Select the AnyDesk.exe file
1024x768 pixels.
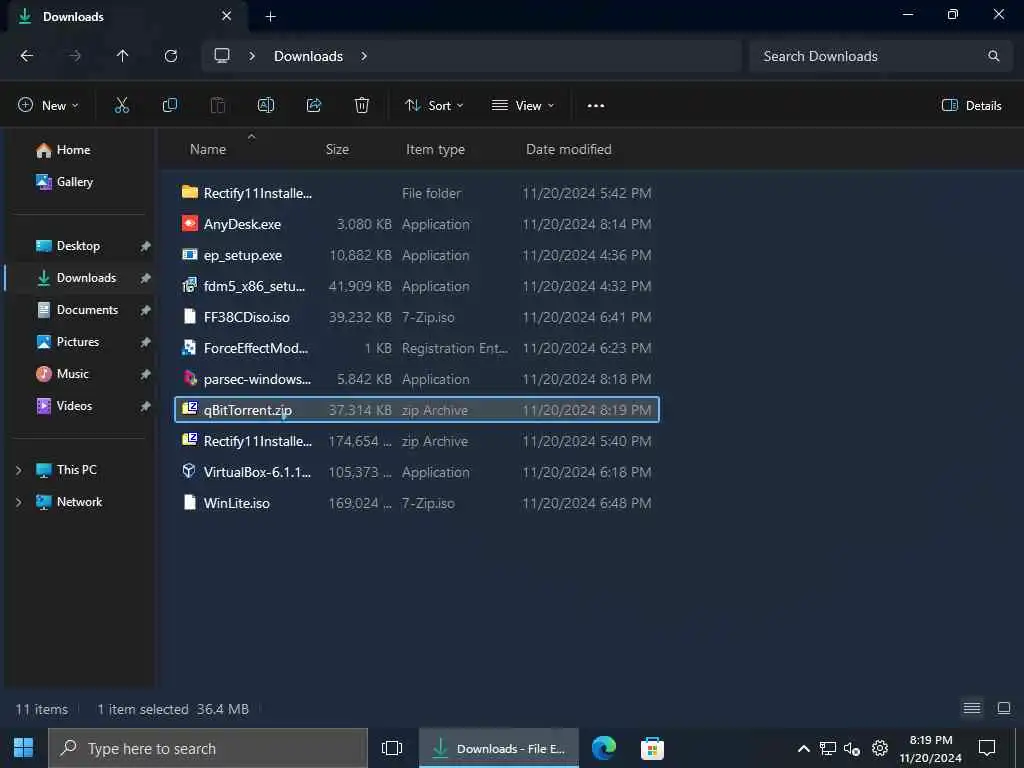pyautogui.click(x=417, y=224)
